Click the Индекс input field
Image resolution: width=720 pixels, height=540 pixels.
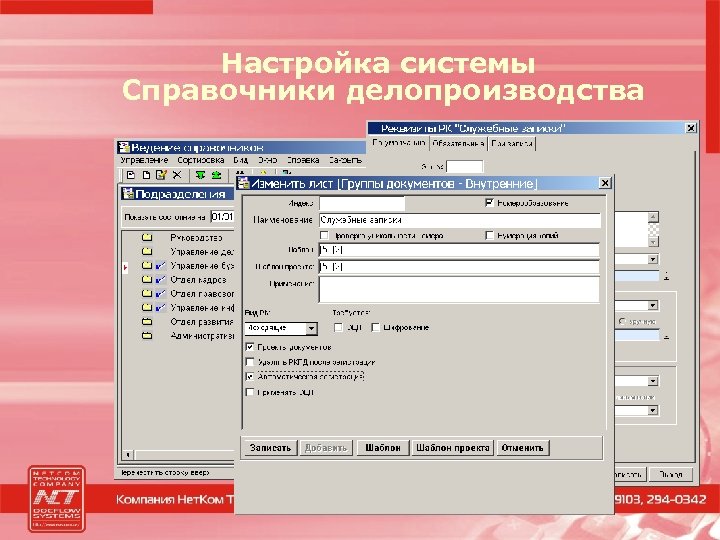[362, 203]
